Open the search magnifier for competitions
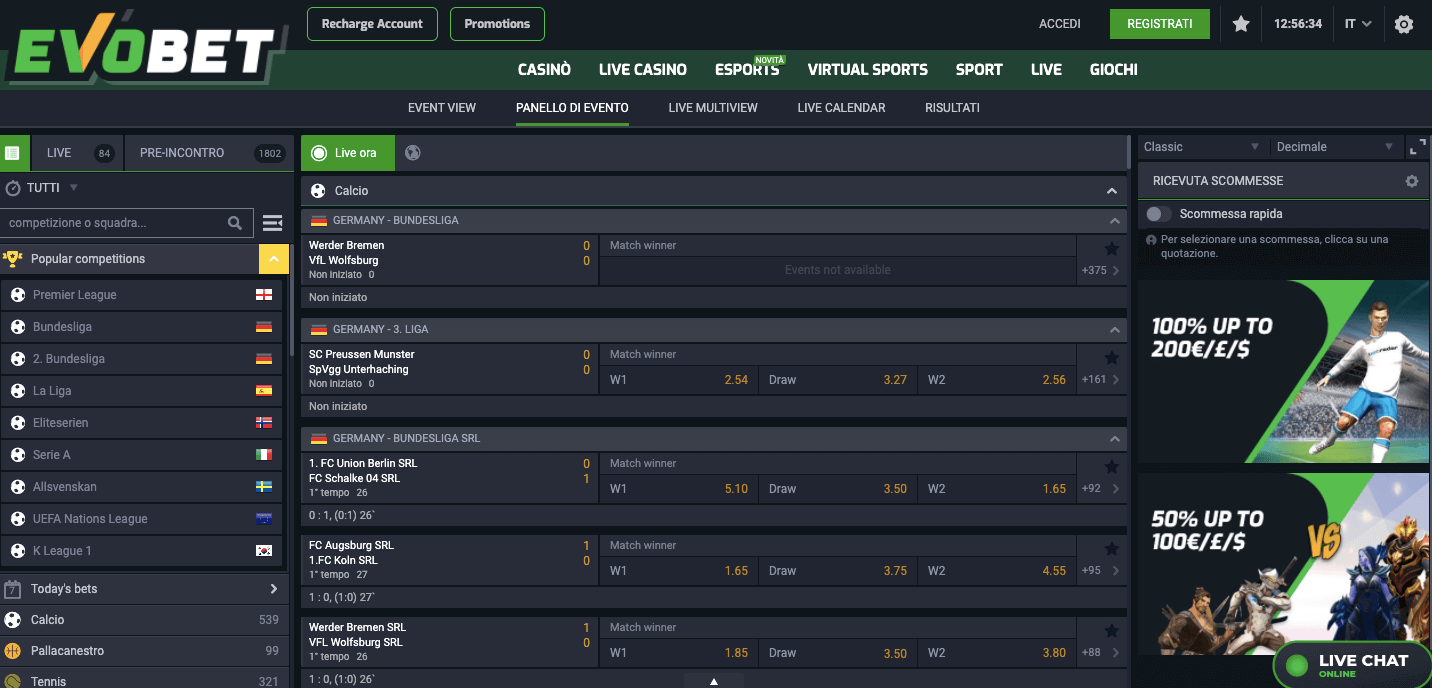1432x688 pixels. [x=235, y=223]
